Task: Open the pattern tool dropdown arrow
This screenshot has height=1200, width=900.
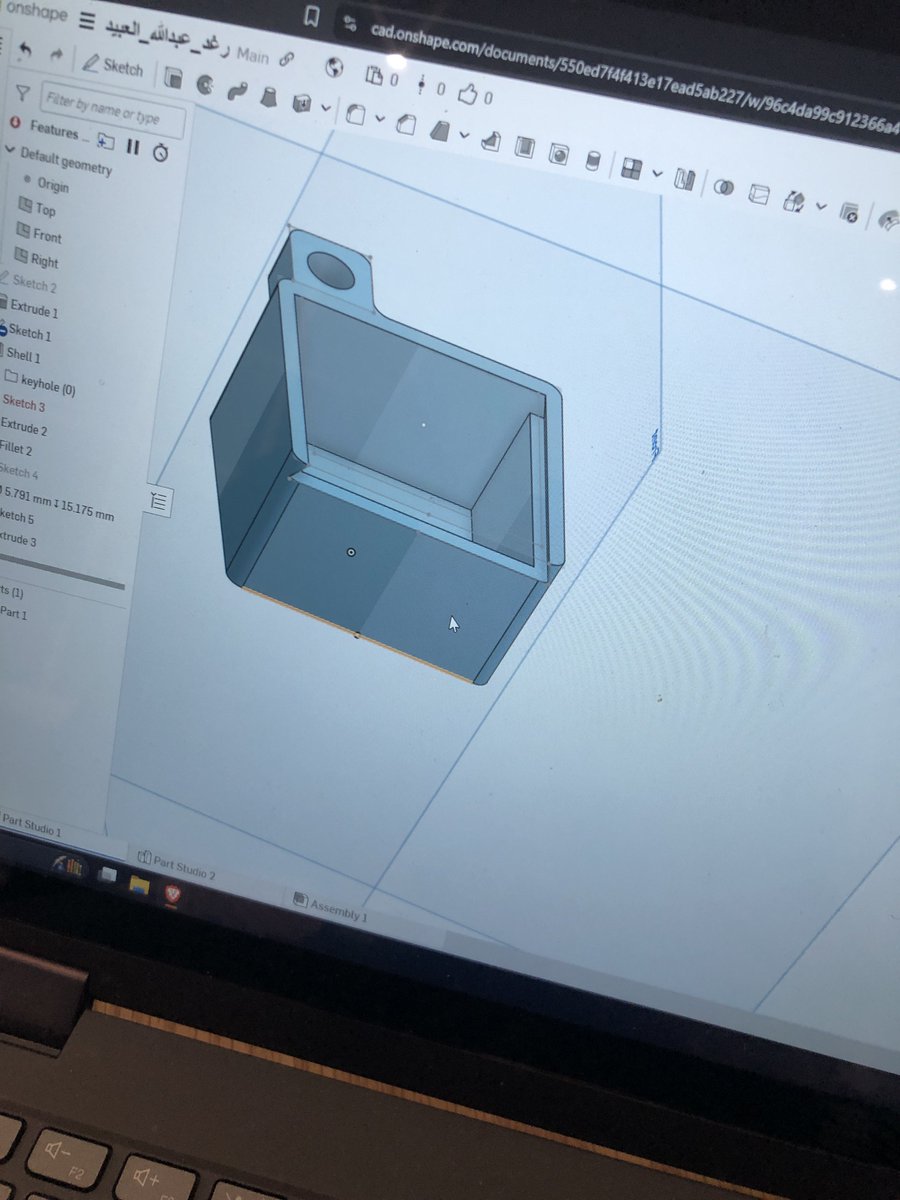Action: [x=656, y=173]
